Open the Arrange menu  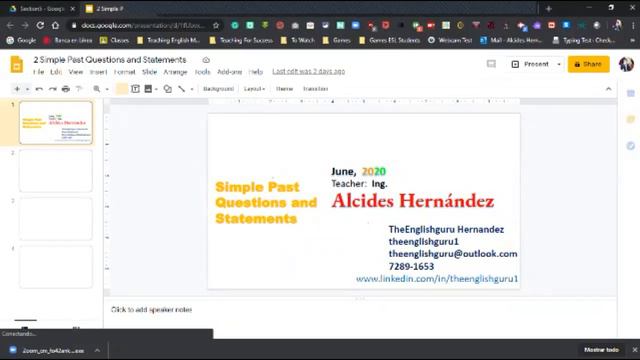click(x=176, y=72)
